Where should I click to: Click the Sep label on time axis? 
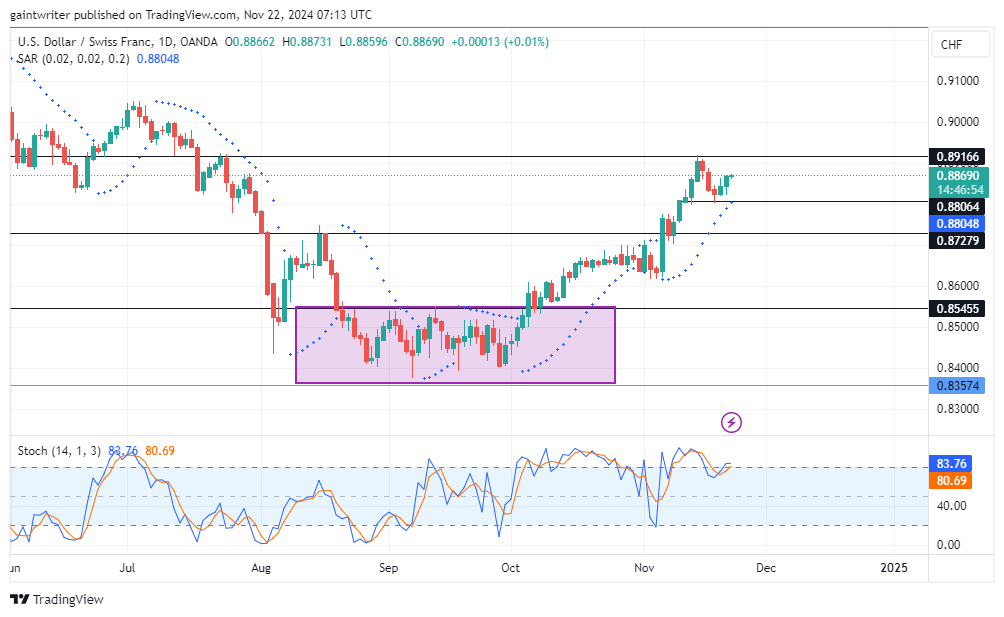(x=388, y=568)
